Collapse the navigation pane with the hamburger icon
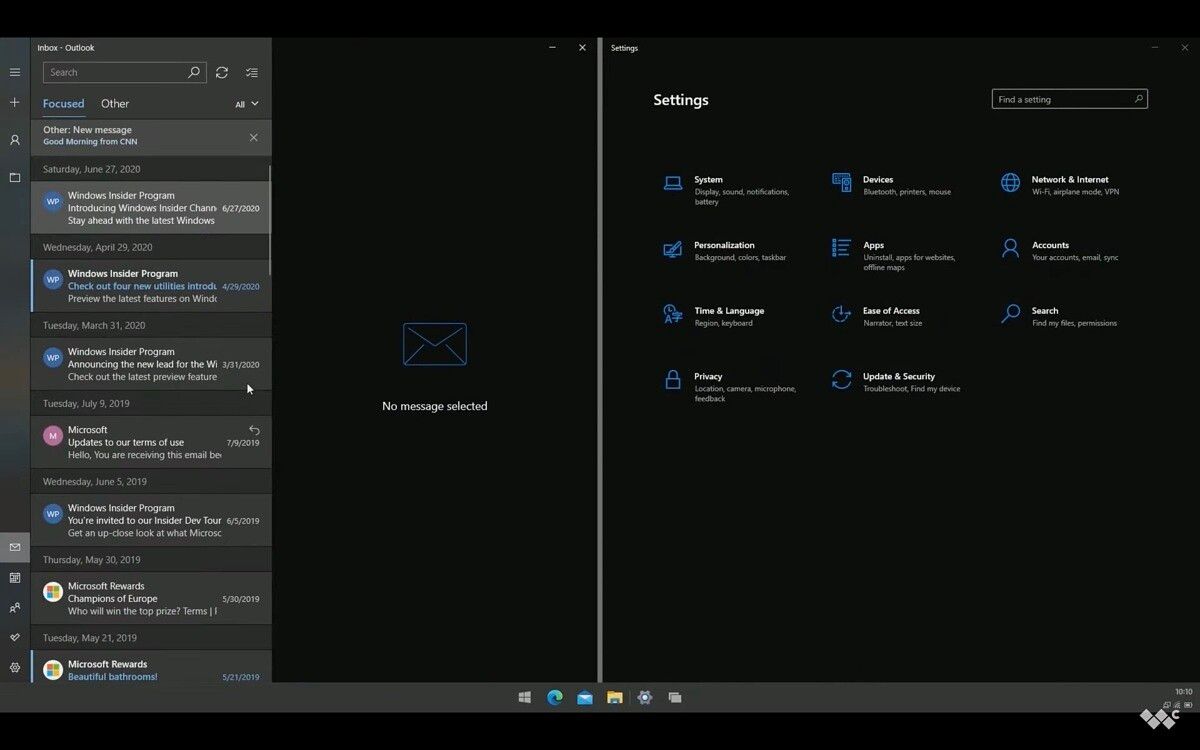The height and width of the screenshot is (750, 1200). coord(14,72)
